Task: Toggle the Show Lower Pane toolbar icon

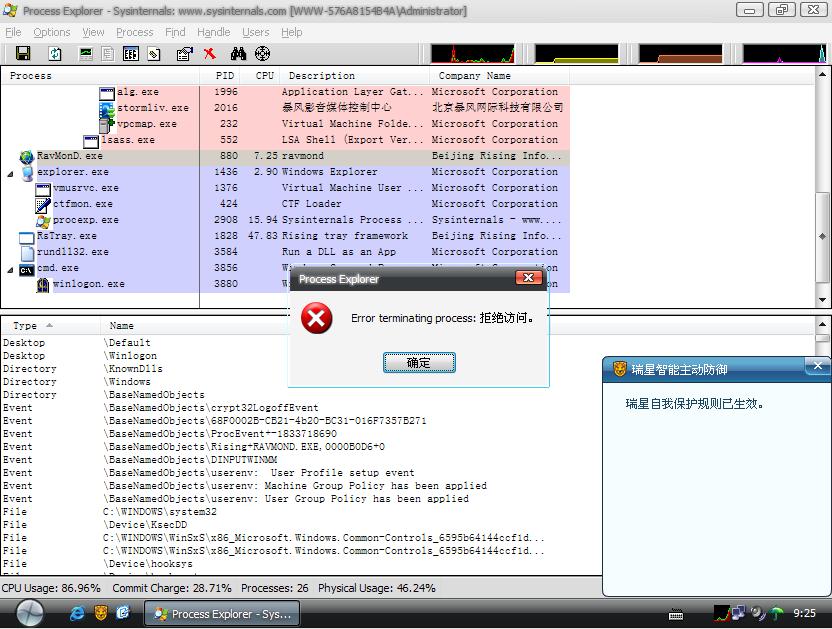Action: pyautogui.click(x=131, y=53)
